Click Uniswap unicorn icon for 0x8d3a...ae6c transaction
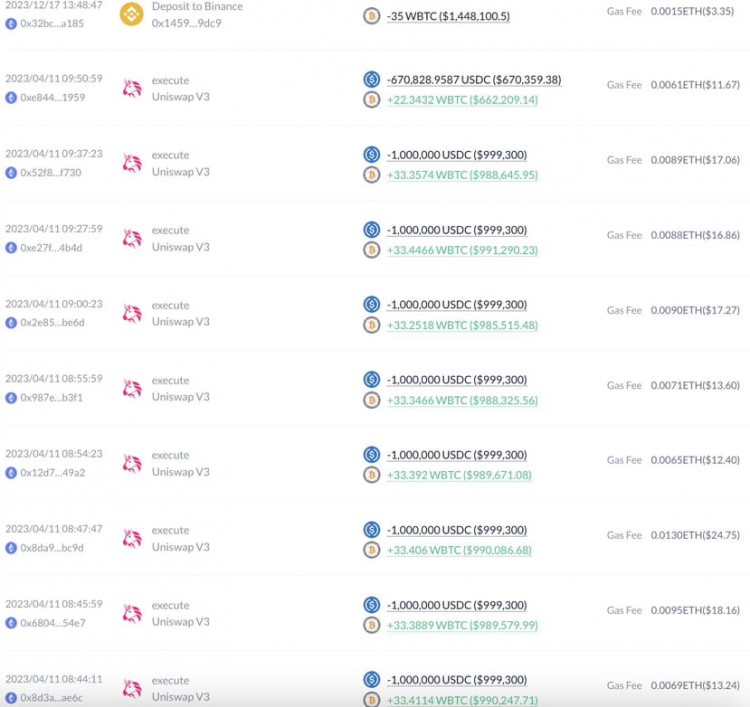Image resolution: width=750 pixels, height=707 pixels. pos(132,689)
